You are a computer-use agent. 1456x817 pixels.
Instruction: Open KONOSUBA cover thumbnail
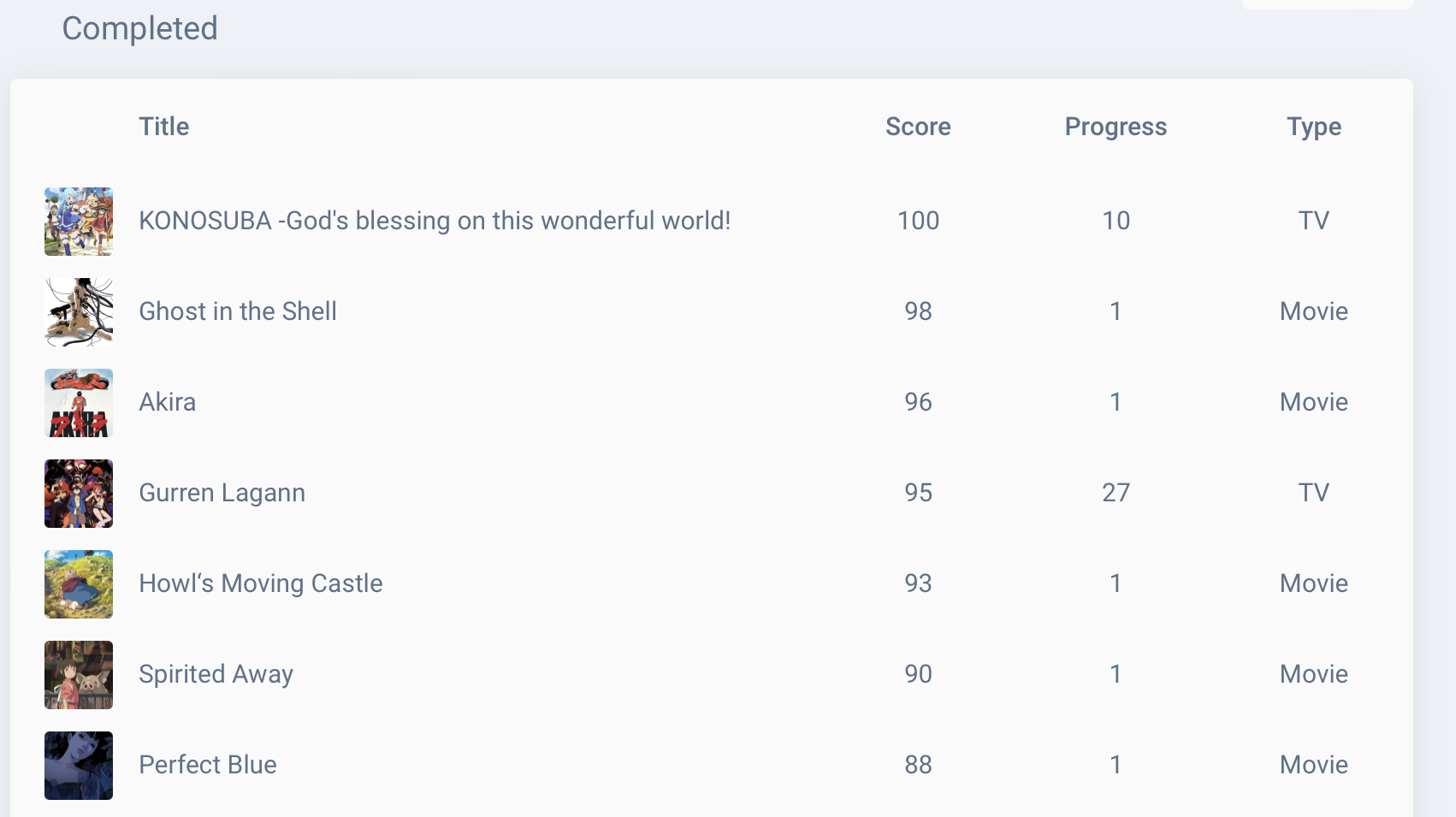pos(79,222)
